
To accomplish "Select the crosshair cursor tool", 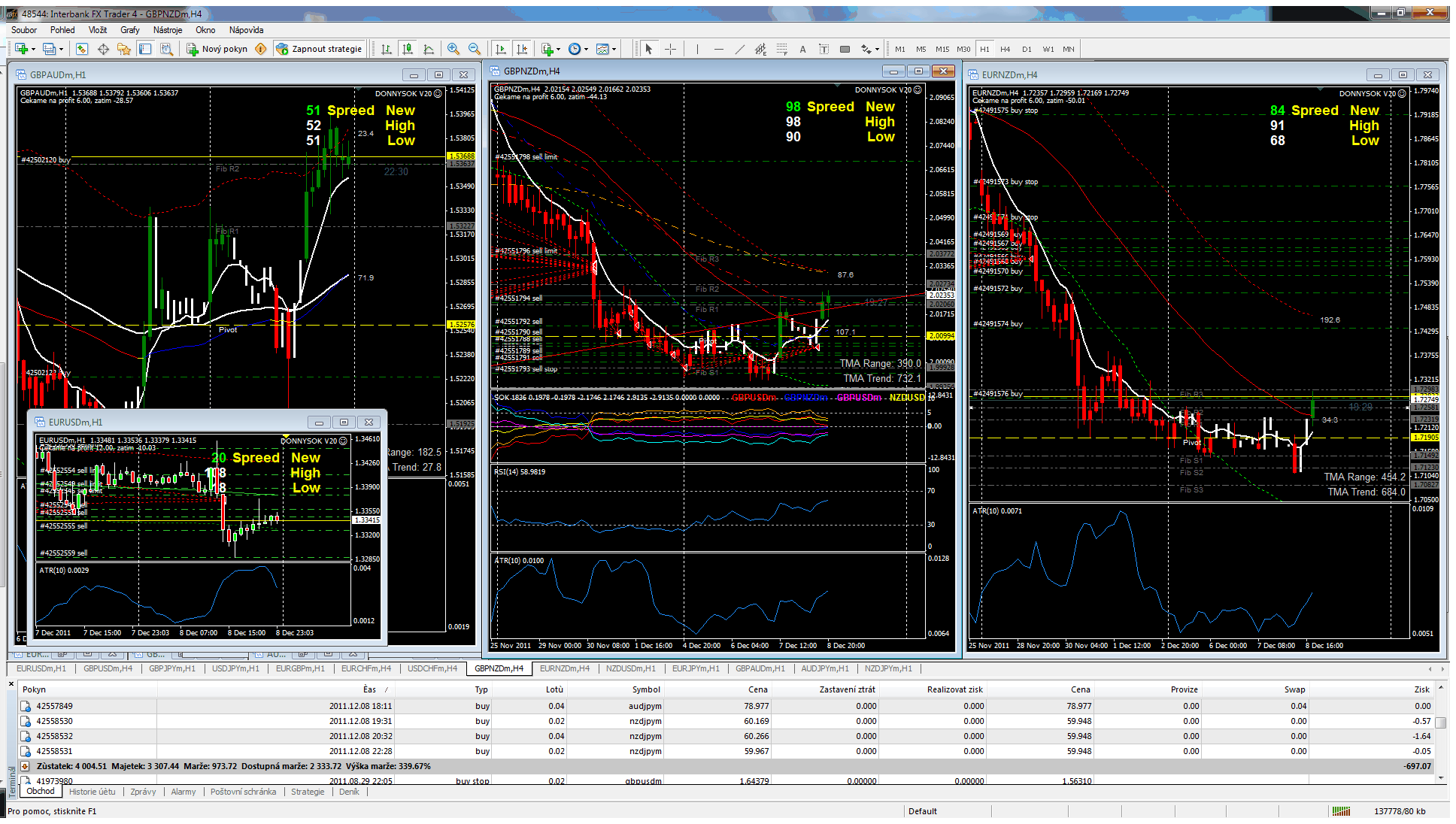I will (x=670, y=49).
